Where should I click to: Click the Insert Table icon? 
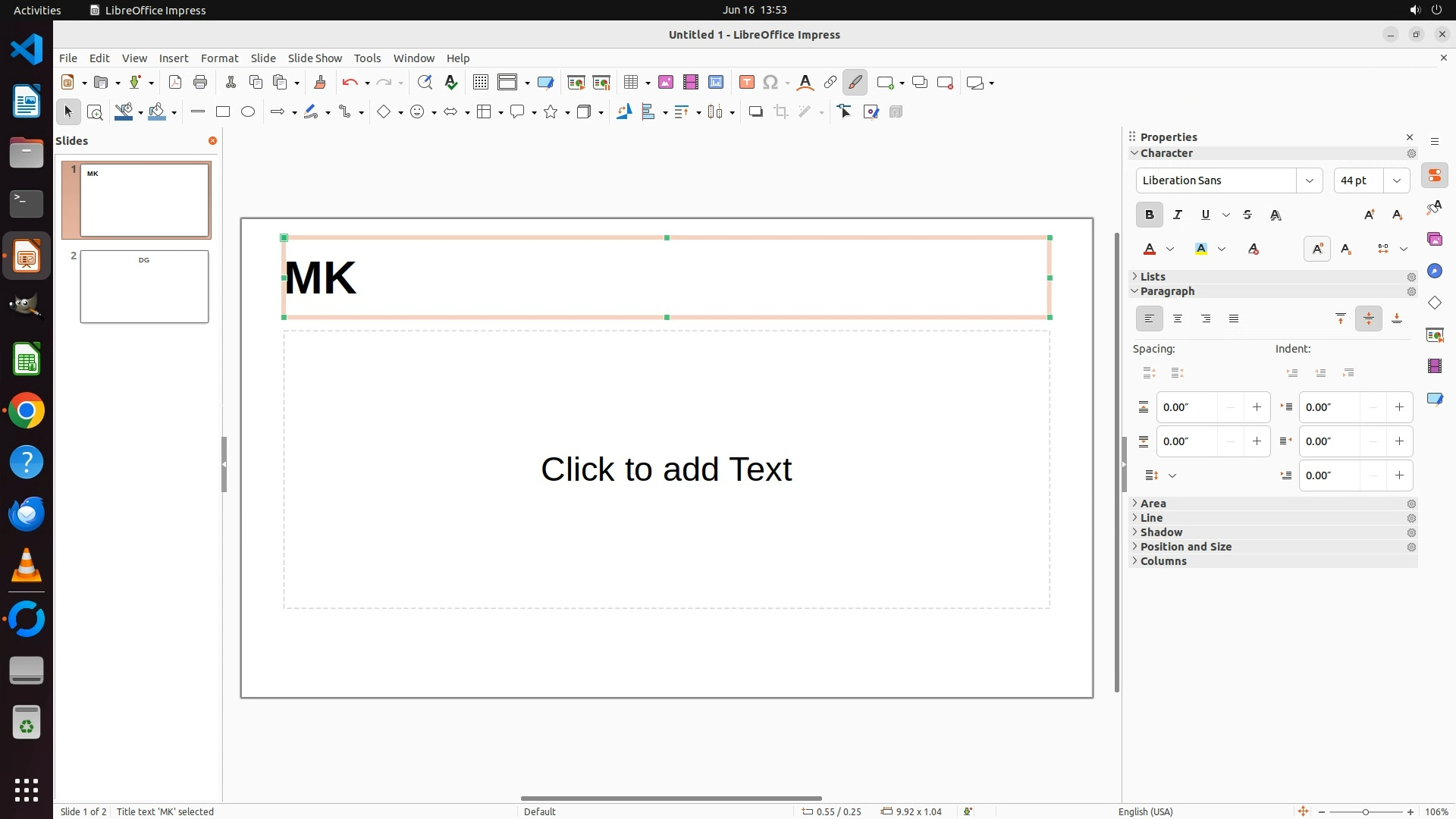point(630,83)
